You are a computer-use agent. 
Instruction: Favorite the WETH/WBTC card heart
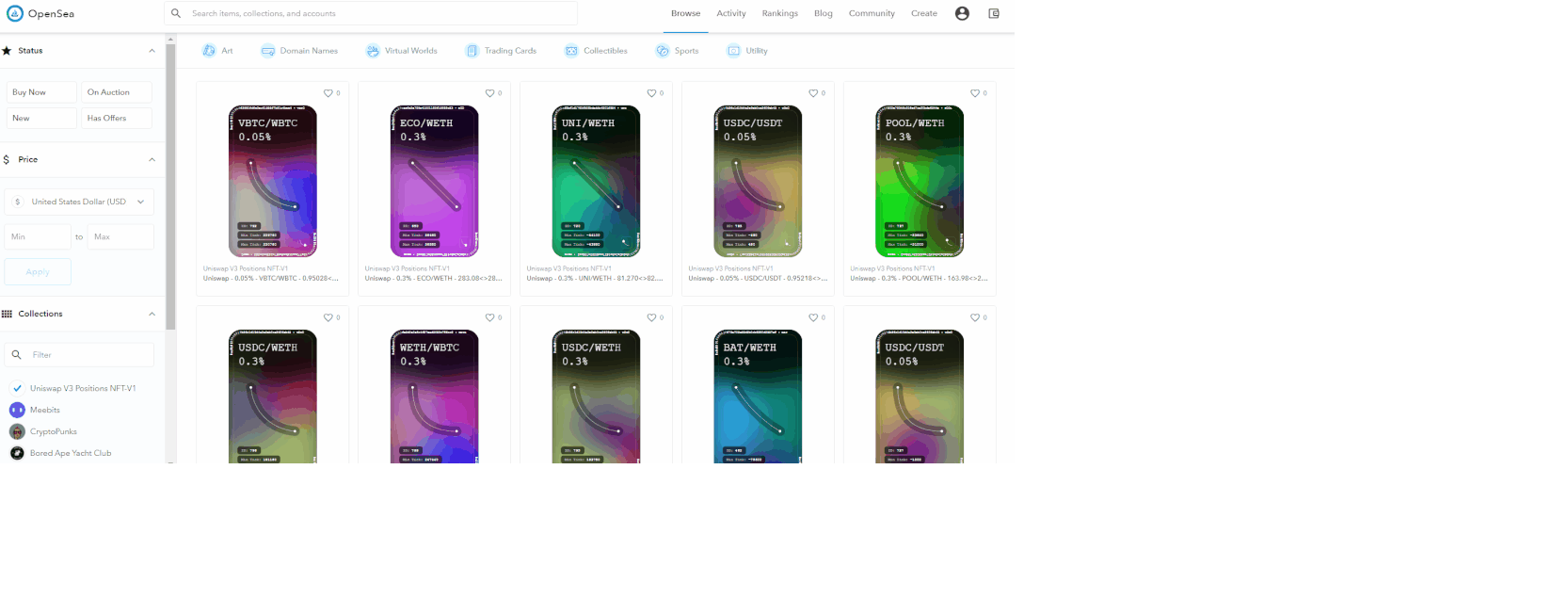pyautogui.click(x=490, y=317)
